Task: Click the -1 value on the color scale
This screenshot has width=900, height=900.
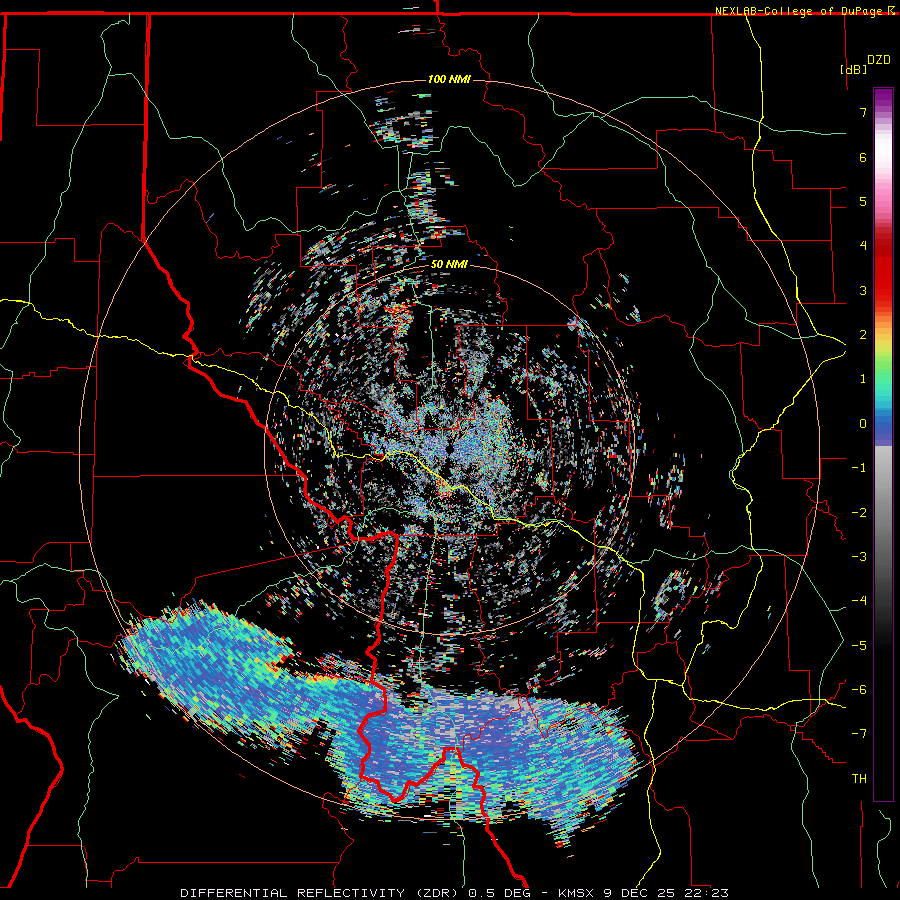Action: click(859, 468)
